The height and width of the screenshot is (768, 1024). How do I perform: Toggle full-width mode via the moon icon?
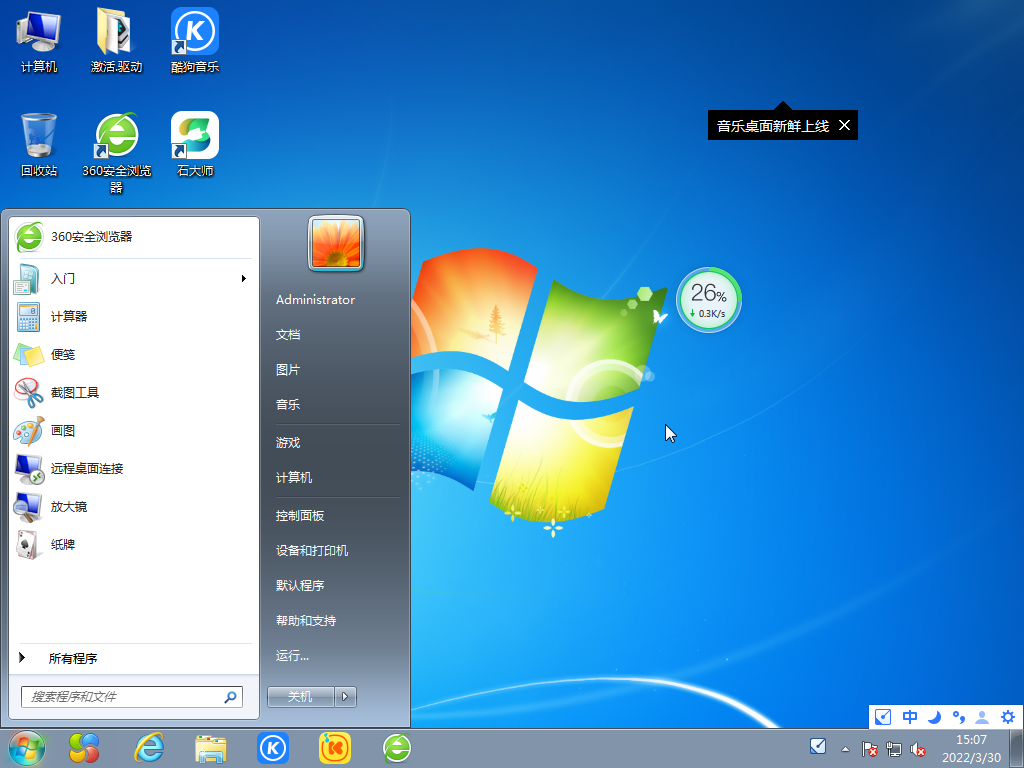(933, 717)
